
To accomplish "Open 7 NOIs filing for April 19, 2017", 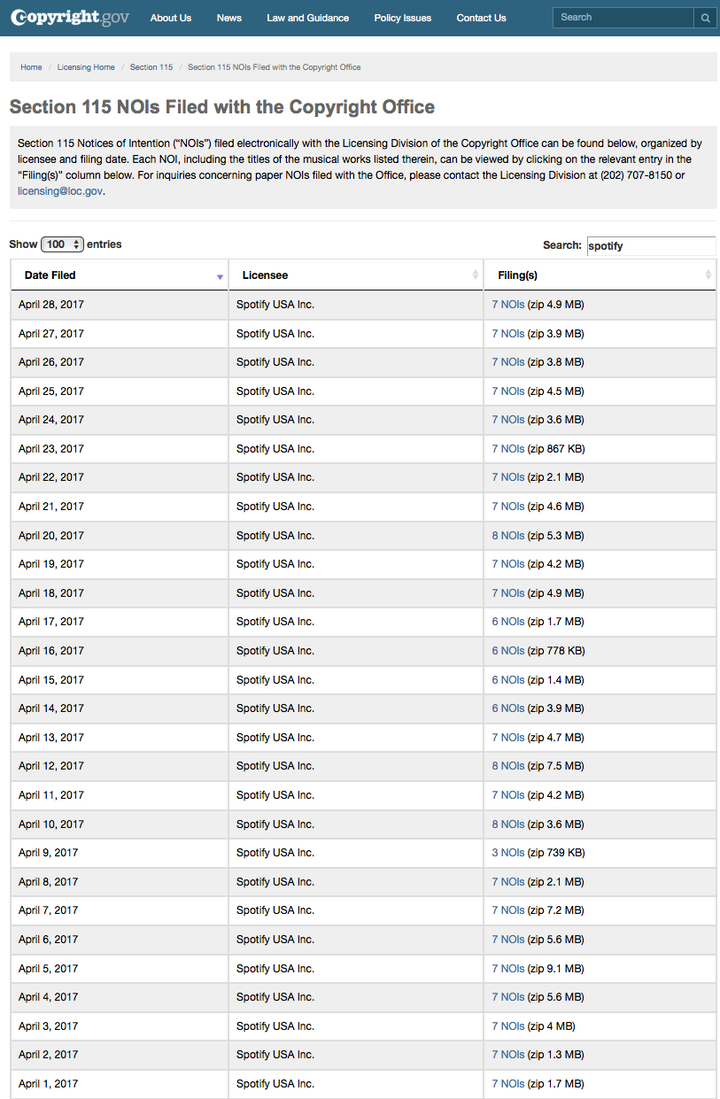I will tap(508, 564).
